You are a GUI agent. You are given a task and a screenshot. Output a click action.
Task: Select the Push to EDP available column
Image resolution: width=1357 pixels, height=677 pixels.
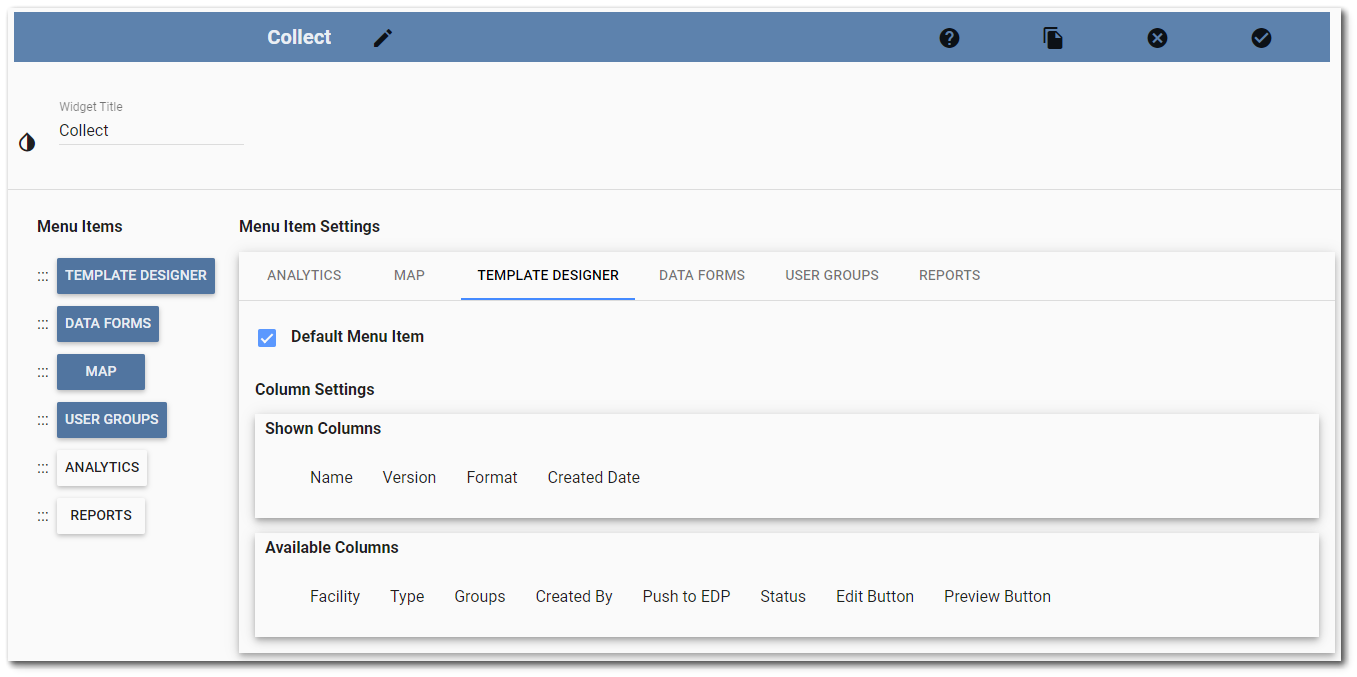(x=686, y=595)
